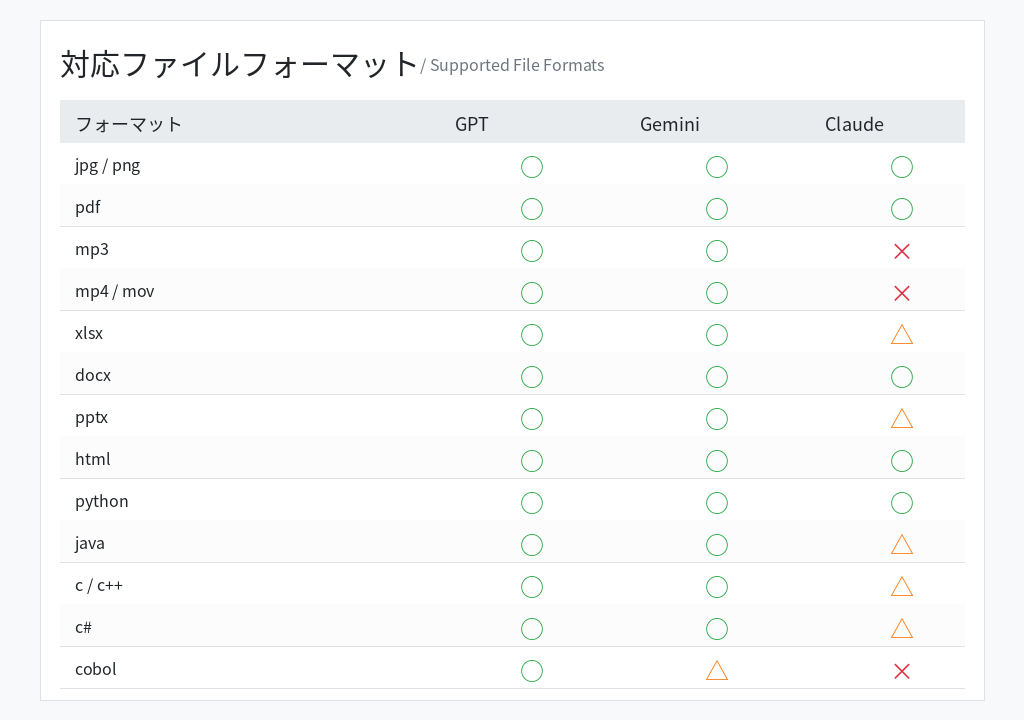Click the Gemini circle in jpg / png row
Image resolution: width=1024 pixels, height=720 pixels.
coord(716,167)
